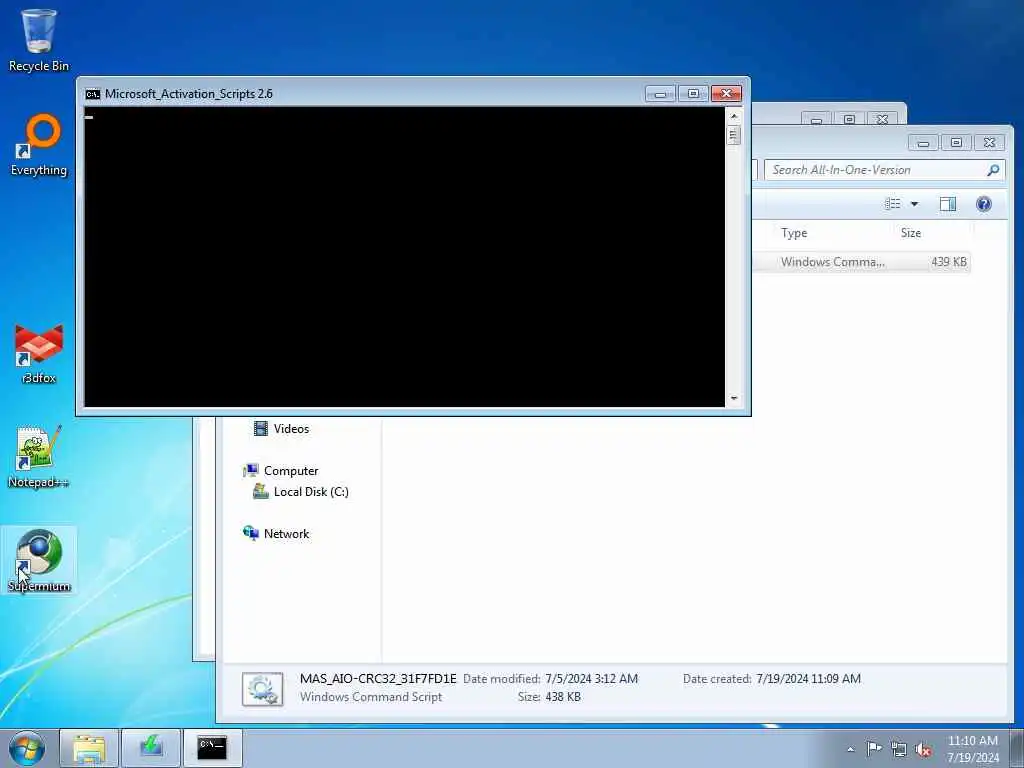This screenshot has height=768, width=1024.
Task: Click the console scrollbar down arrow
Action: point(734,398)
